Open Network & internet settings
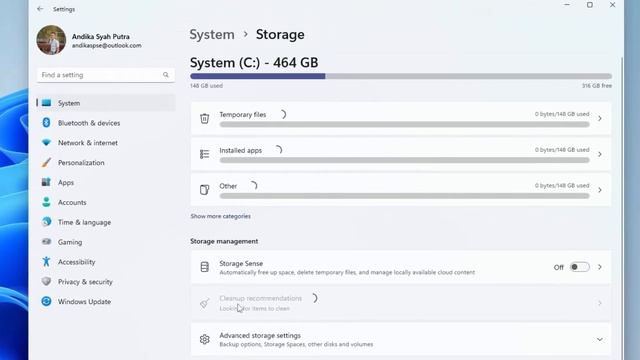Viewport: 640px width, 360px height. pos(106,143)
